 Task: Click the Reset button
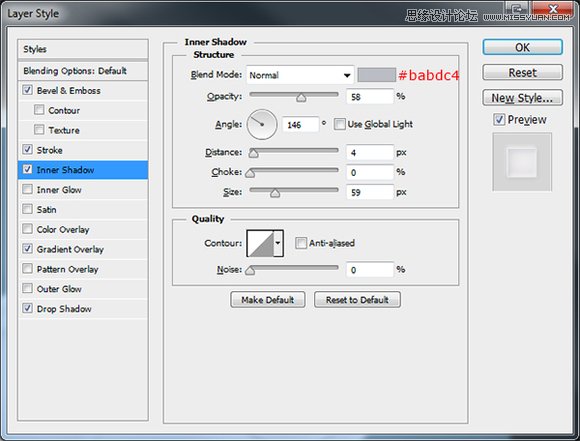coord(523,73)
